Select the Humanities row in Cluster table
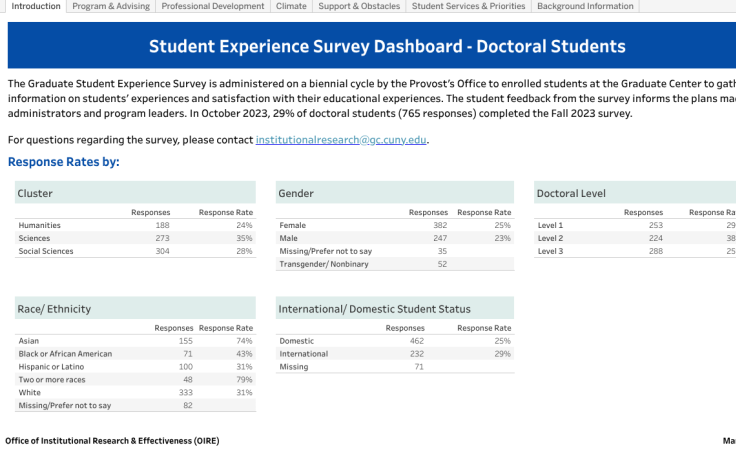 40,225
